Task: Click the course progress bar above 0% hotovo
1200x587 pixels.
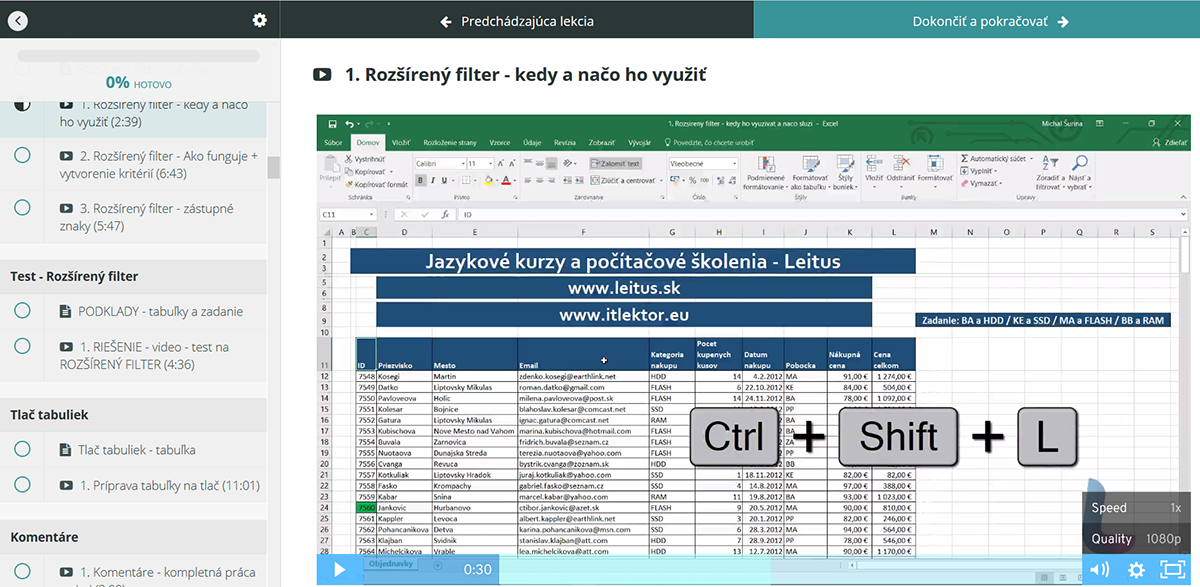Action: click(139, 57)
